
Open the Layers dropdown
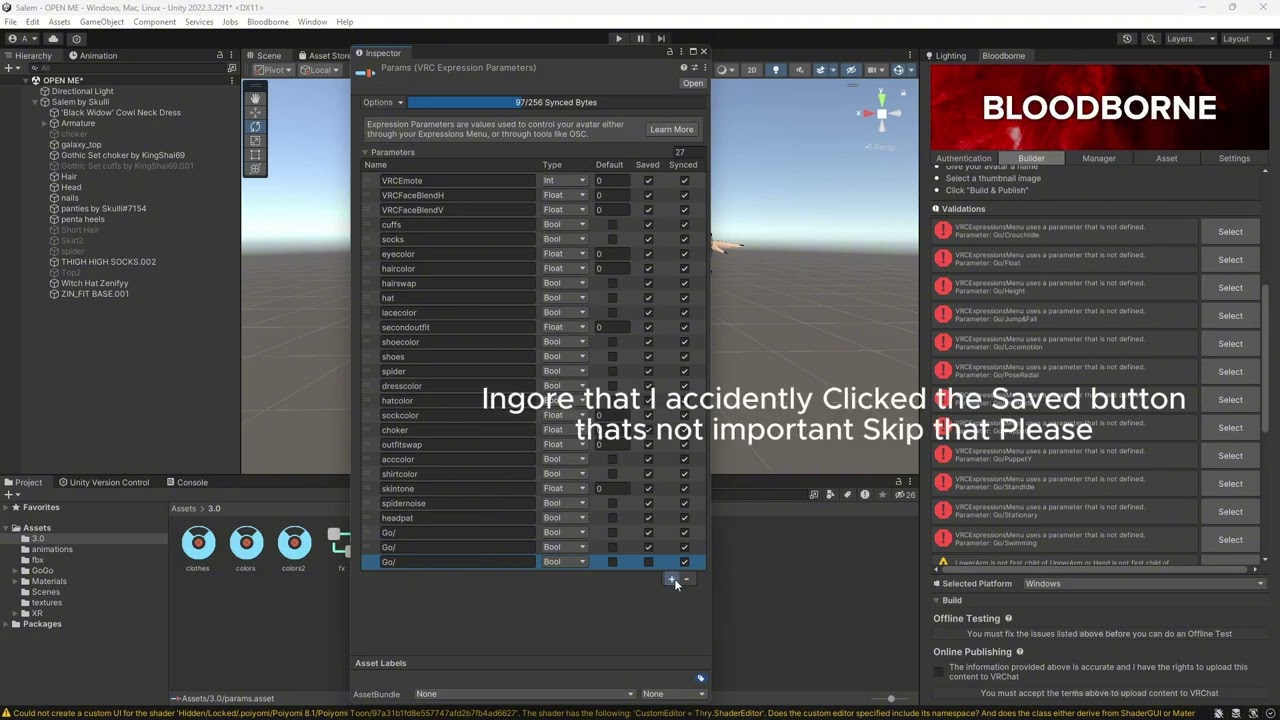[x=1190, y=39]
